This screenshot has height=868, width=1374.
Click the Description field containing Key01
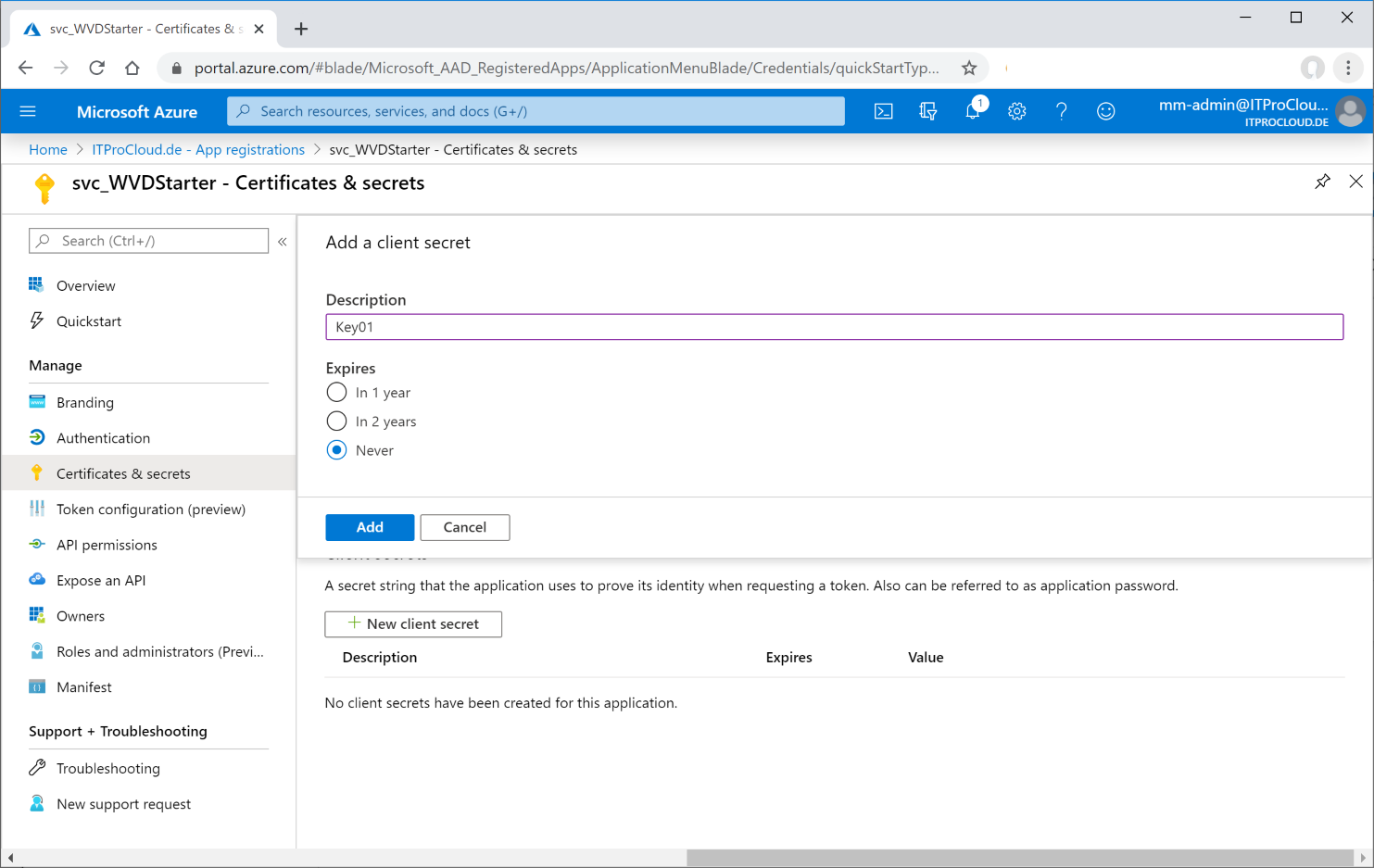tap(835, 327)
